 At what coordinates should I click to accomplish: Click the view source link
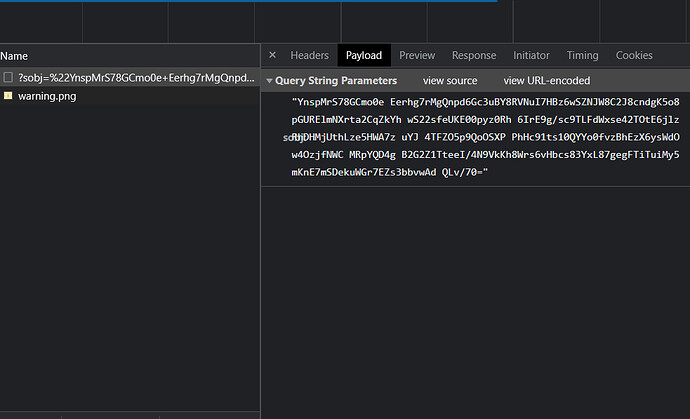pos(450,81)
